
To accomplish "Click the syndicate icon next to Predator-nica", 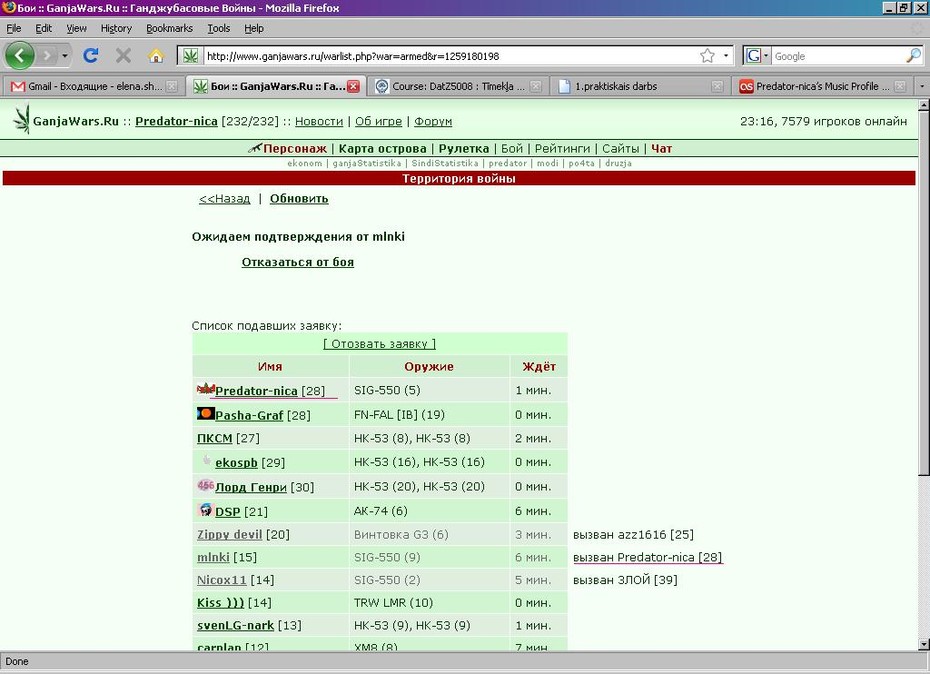I will point(206,389).
